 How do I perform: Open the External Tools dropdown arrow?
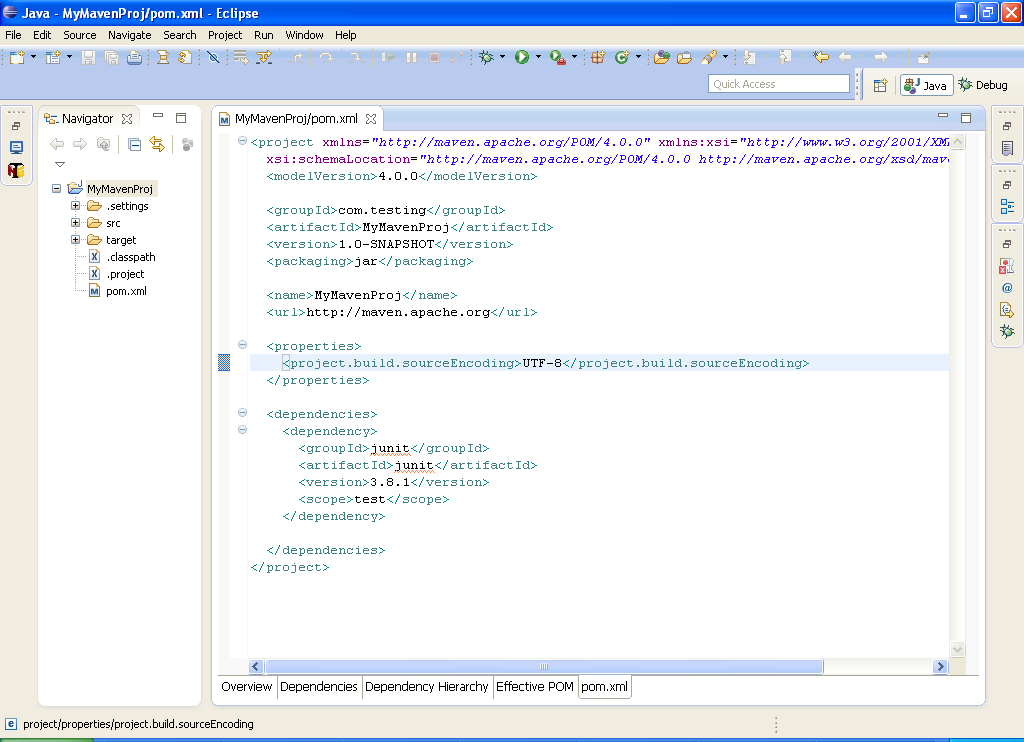(x=574, y=57)
